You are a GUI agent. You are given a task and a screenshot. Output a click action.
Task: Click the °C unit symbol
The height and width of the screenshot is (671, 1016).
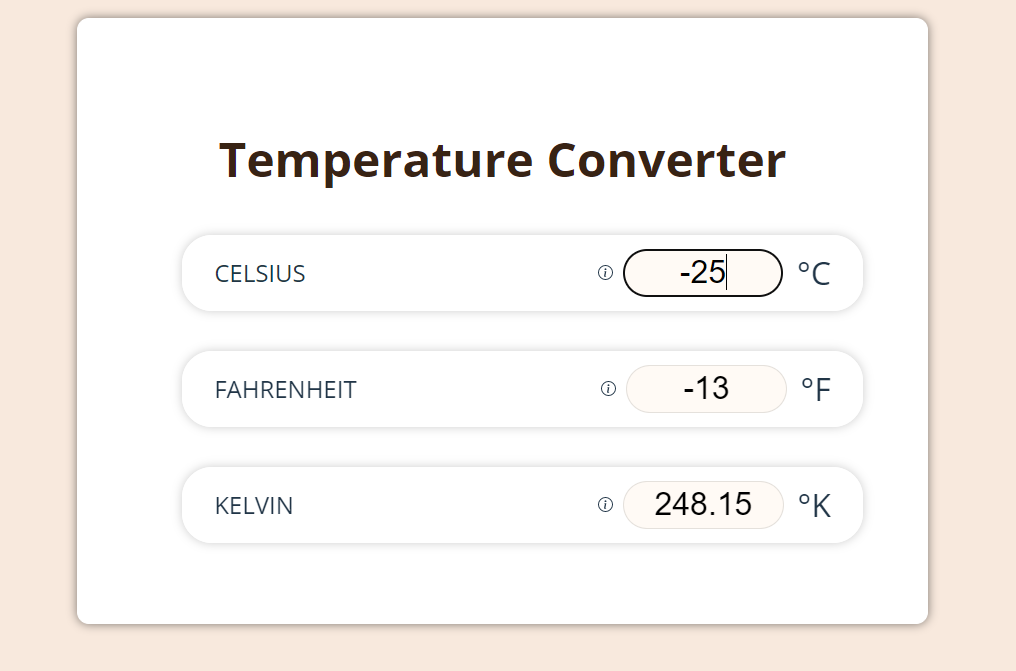coord(812,272)
